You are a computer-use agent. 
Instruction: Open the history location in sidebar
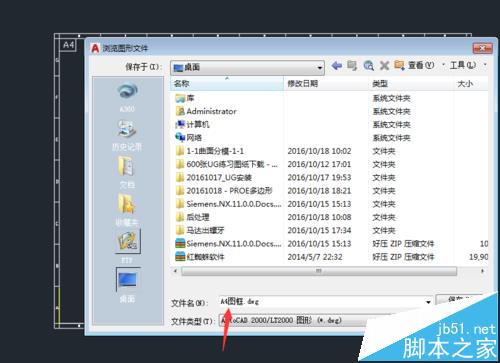[x=127, y=135]
